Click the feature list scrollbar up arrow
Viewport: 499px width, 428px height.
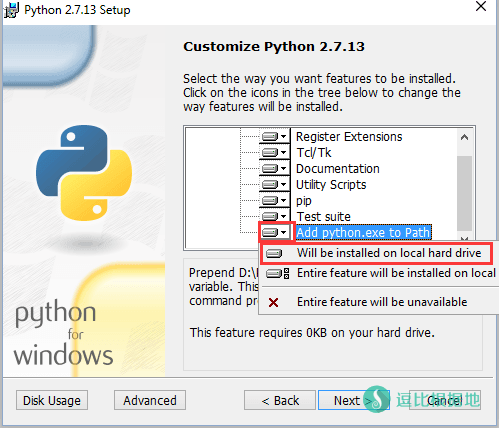coord(464,137)
